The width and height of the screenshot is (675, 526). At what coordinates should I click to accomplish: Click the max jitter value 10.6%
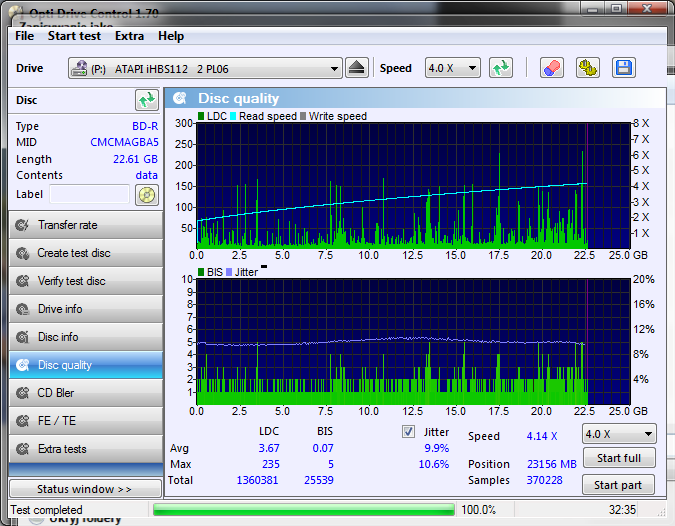coord(434,464)
